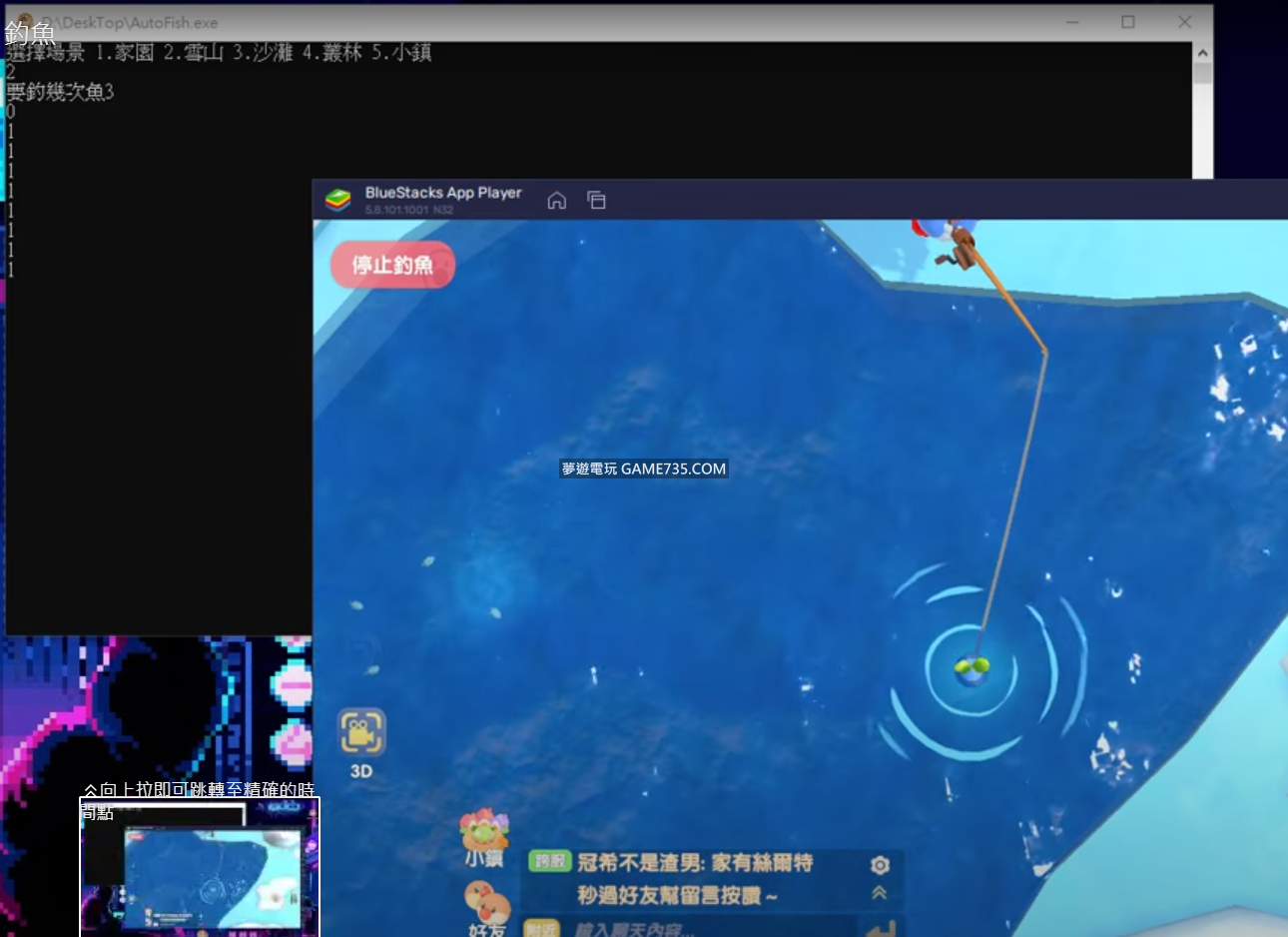Open the 小鎮 town icon

(483, 837)
